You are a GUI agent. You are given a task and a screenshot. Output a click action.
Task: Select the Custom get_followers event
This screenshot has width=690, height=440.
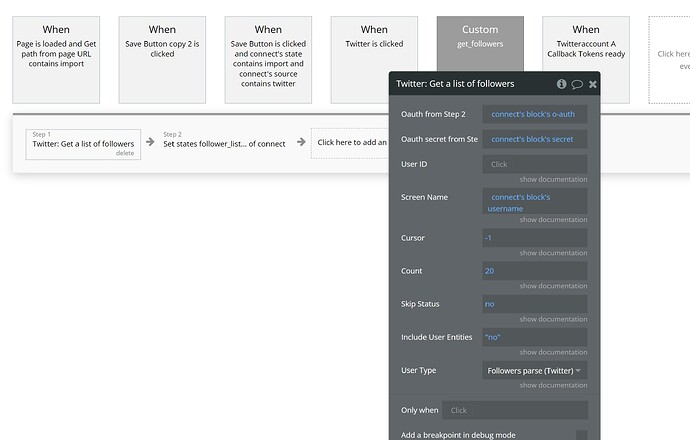tap(480, 60)
